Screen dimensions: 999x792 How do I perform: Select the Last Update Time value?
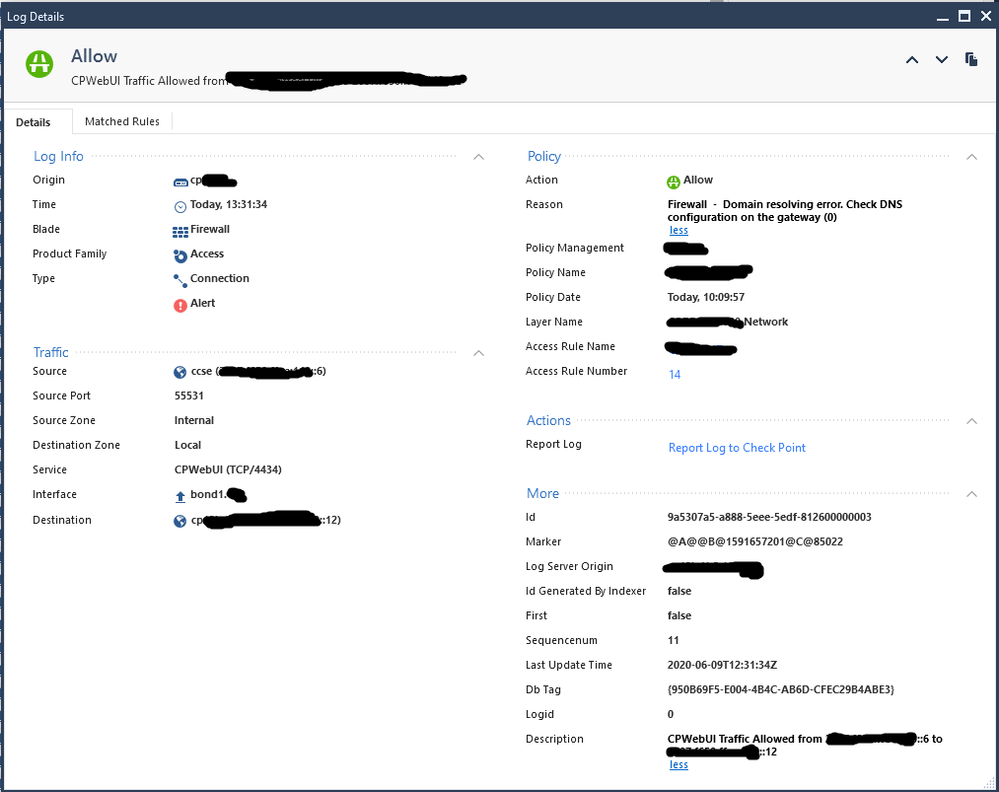point(722,665)
